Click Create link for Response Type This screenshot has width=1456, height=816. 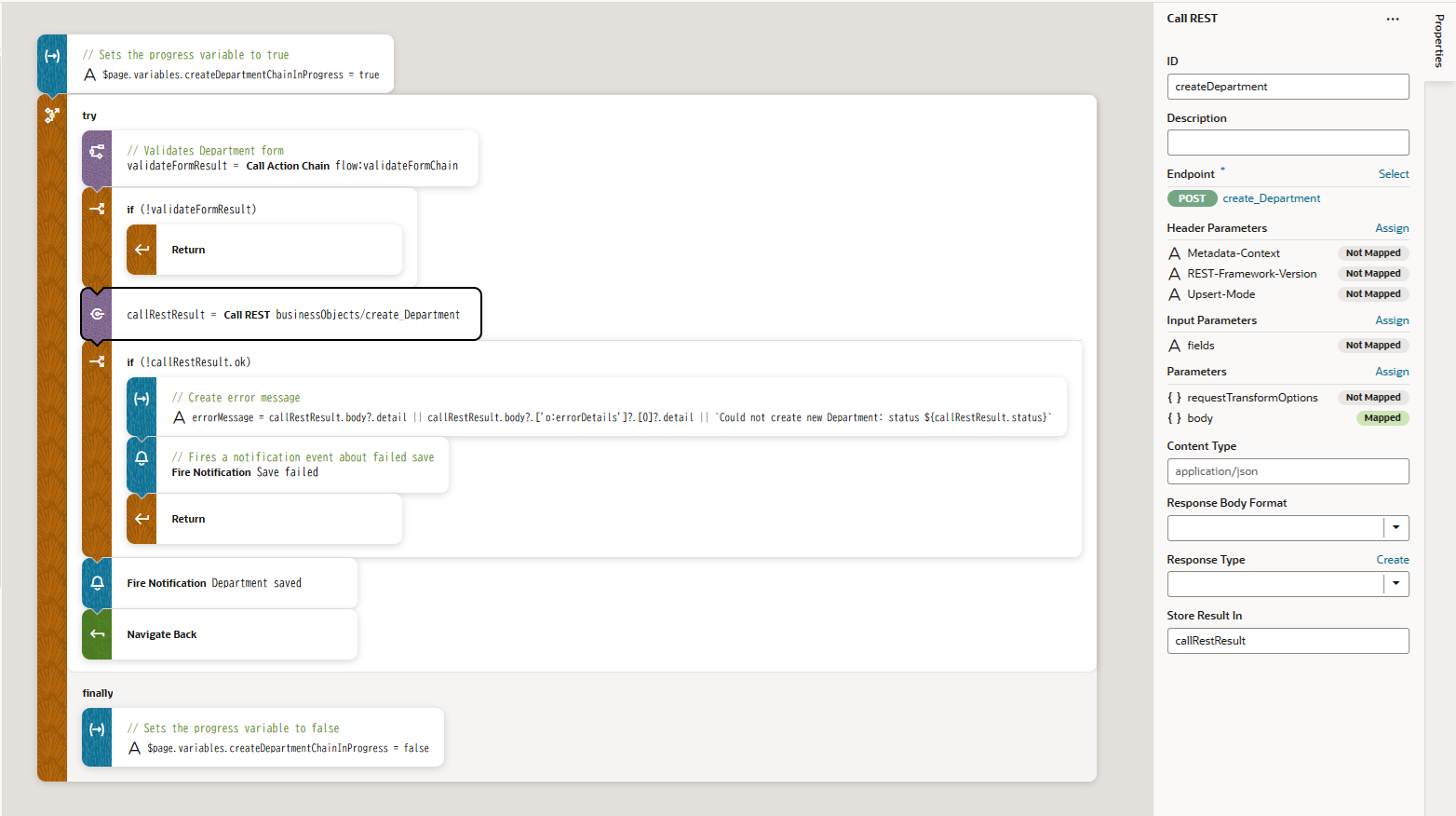click(1392, 560)
